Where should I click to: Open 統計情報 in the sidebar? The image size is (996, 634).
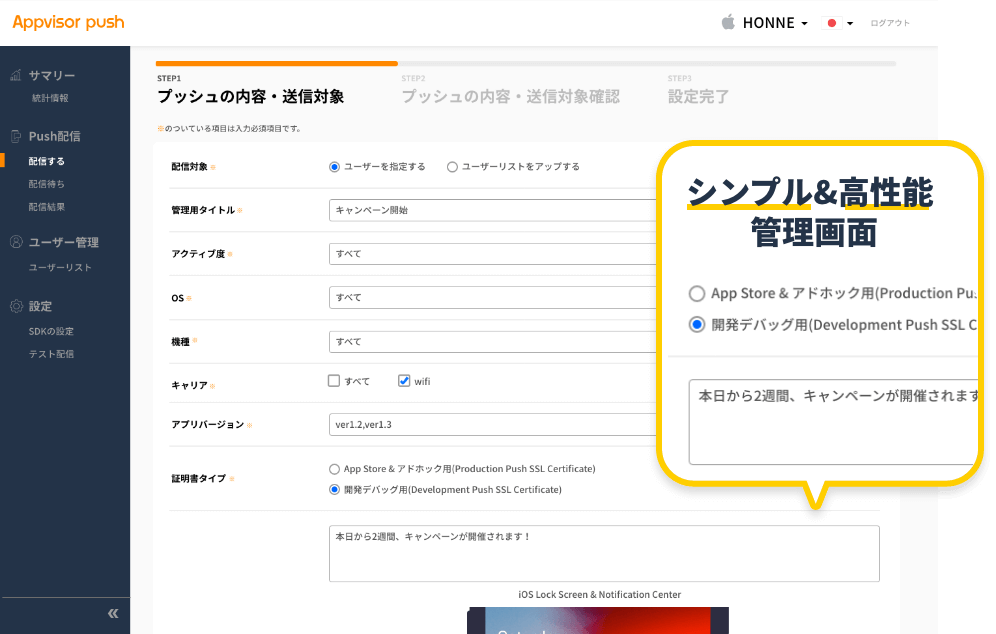point(50,98)
